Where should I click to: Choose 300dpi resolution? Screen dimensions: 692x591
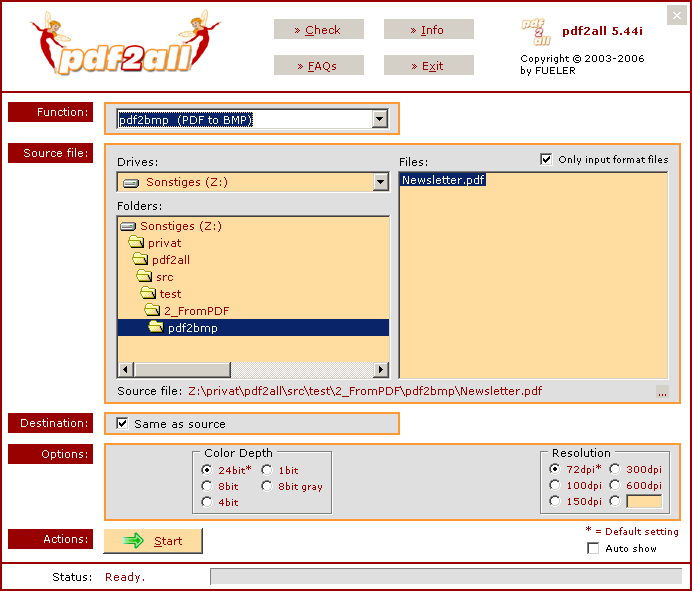click(x=615, y=469)
